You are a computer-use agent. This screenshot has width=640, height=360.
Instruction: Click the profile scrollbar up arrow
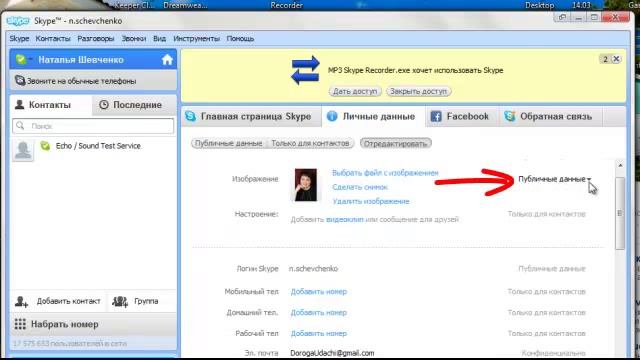[620, 165]
